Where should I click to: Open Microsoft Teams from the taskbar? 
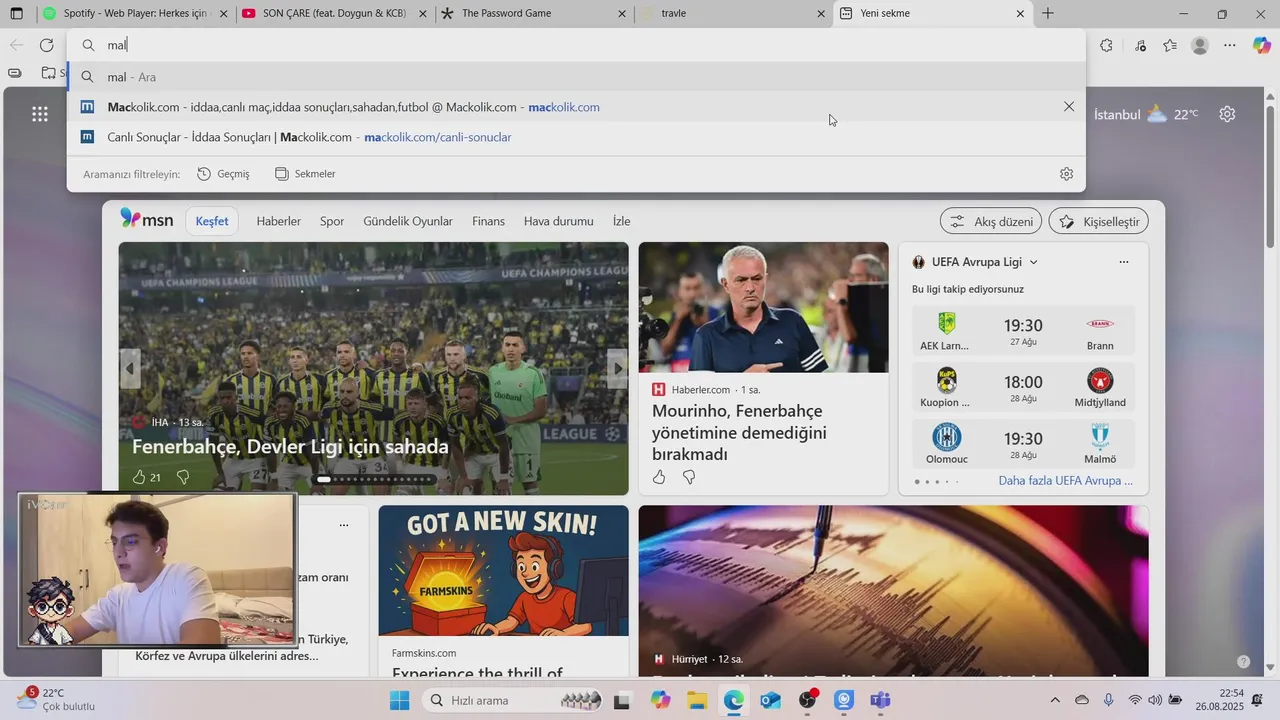(x=880, y=700)
